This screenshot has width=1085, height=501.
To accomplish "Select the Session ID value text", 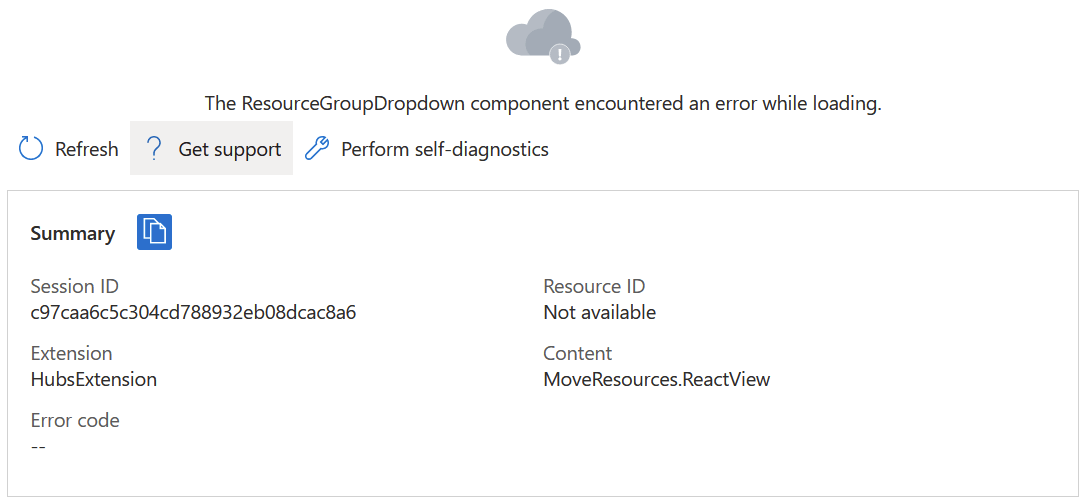I will click(194, 312).
